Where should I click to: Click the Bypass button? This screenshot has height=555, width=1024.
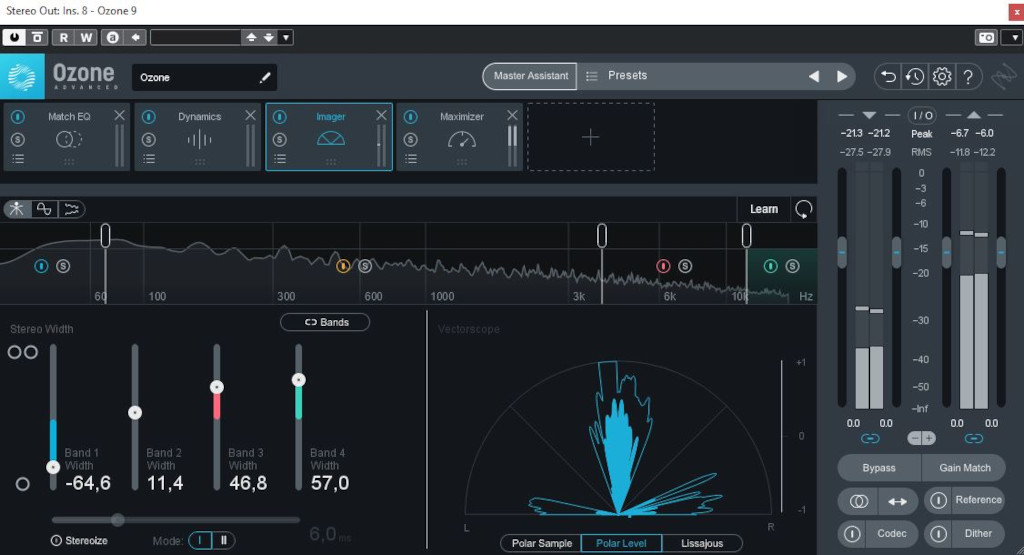879,468
